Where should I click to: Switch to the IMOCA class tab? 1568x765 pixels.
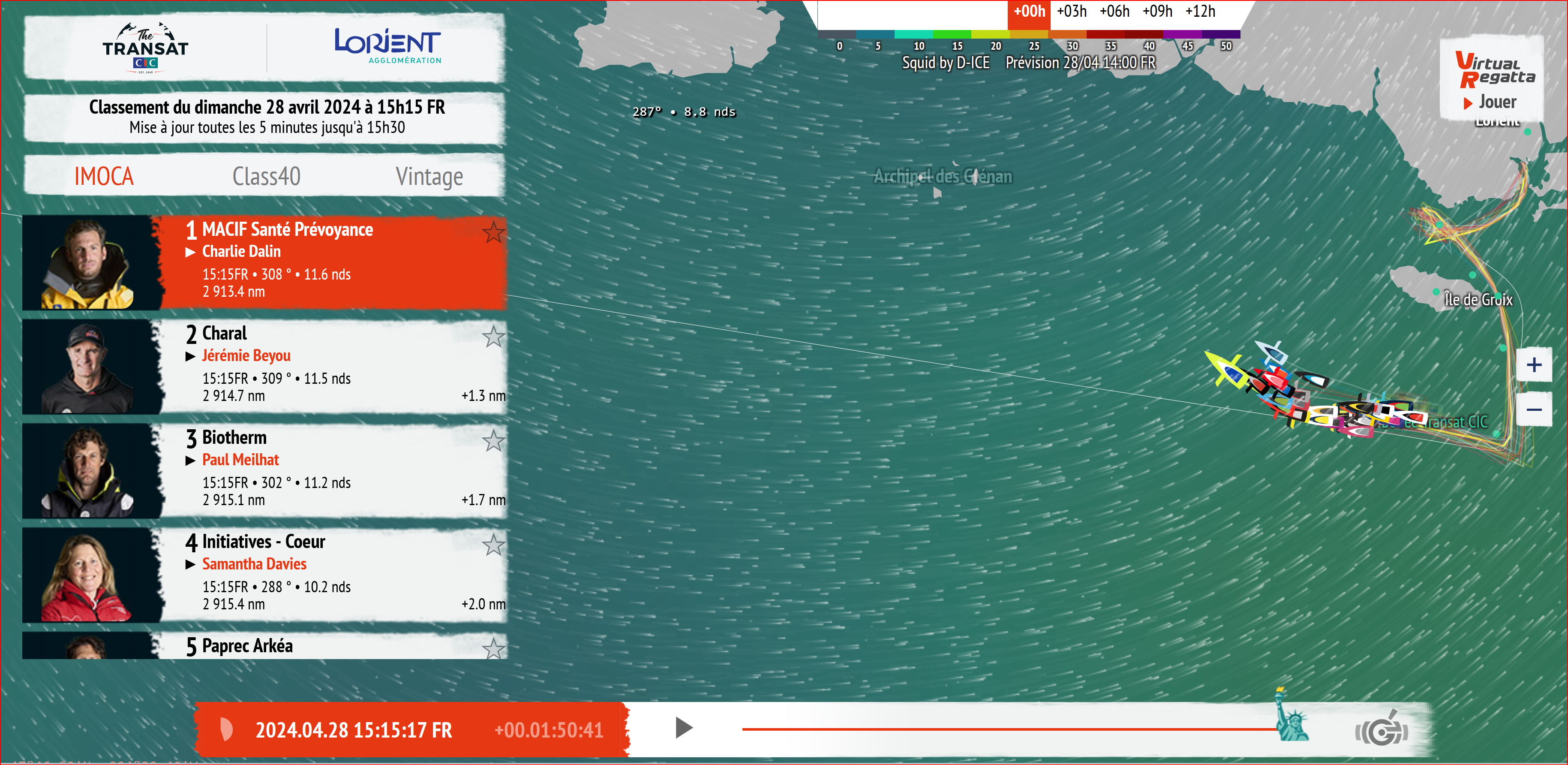[104, 177]
